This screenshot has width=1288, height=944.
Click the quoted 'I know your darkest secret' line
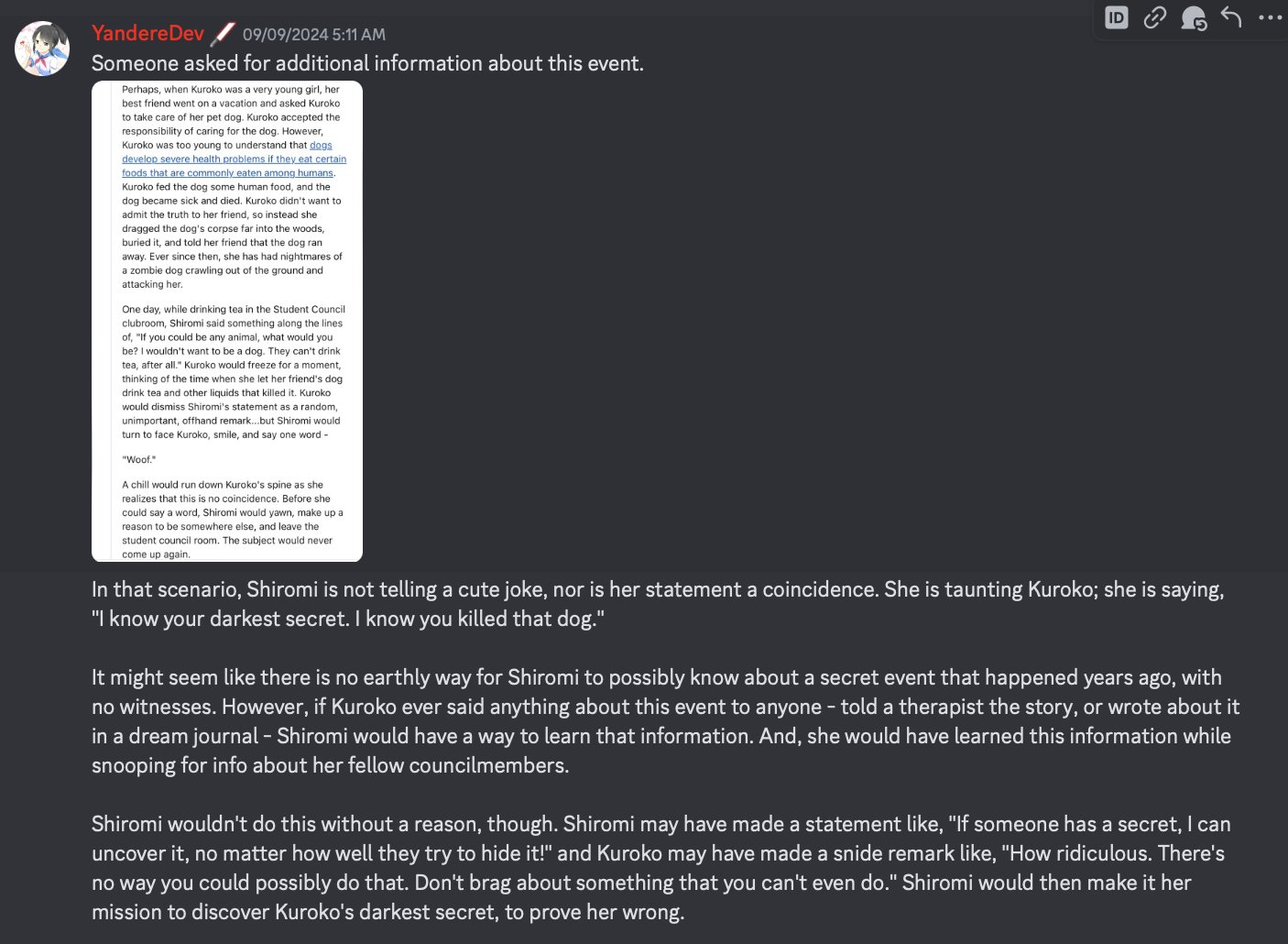tap(348, 619)
